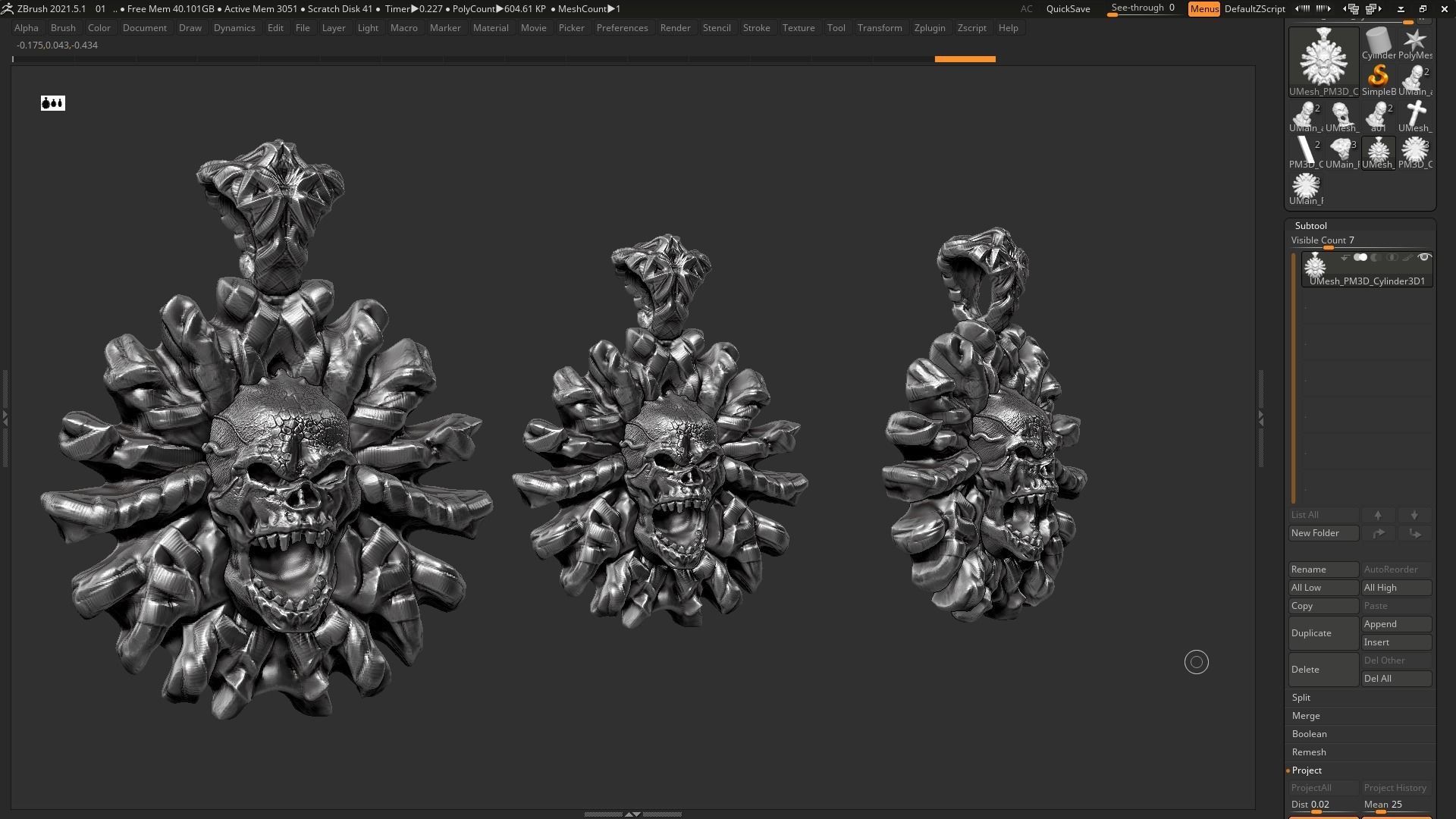1456x819 pixels.
Task: Collapse the Project section
Action: pyautogui.click(x=1307, y=770)
